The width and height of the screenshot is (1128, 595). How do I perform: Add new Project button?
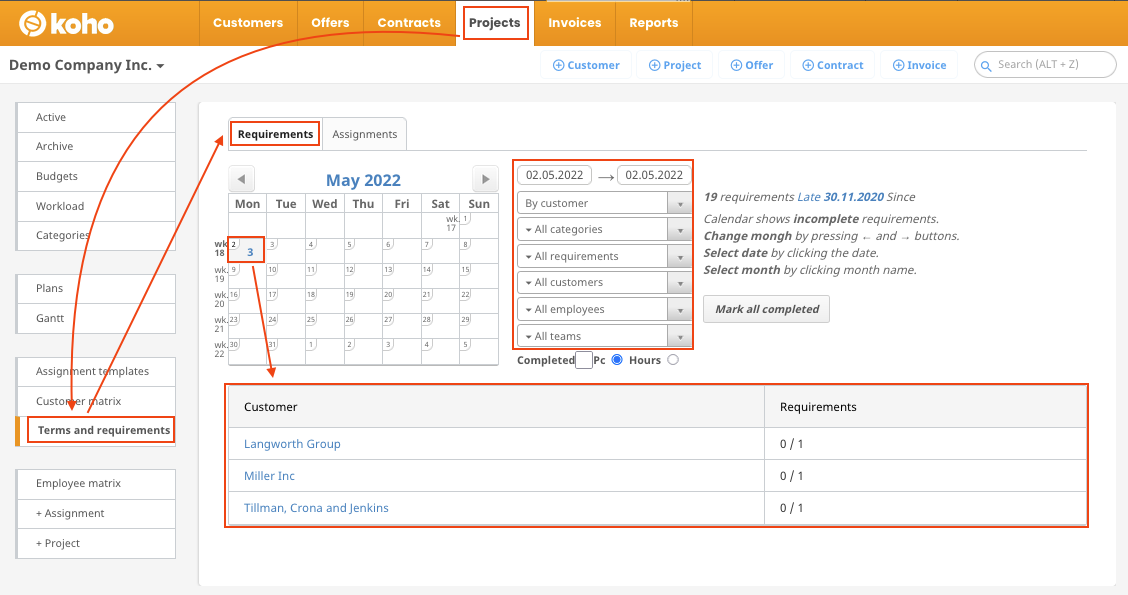pyautogui.click(x=675, y=65)
